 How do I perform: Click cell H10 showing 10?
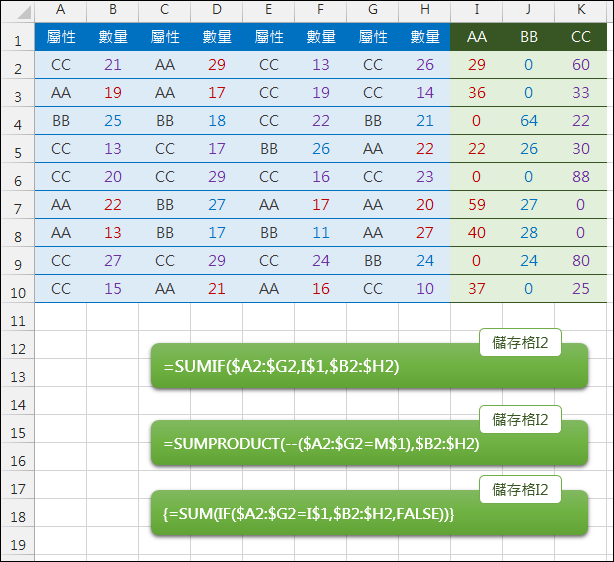pyautogui.click(x=424, y=289)
